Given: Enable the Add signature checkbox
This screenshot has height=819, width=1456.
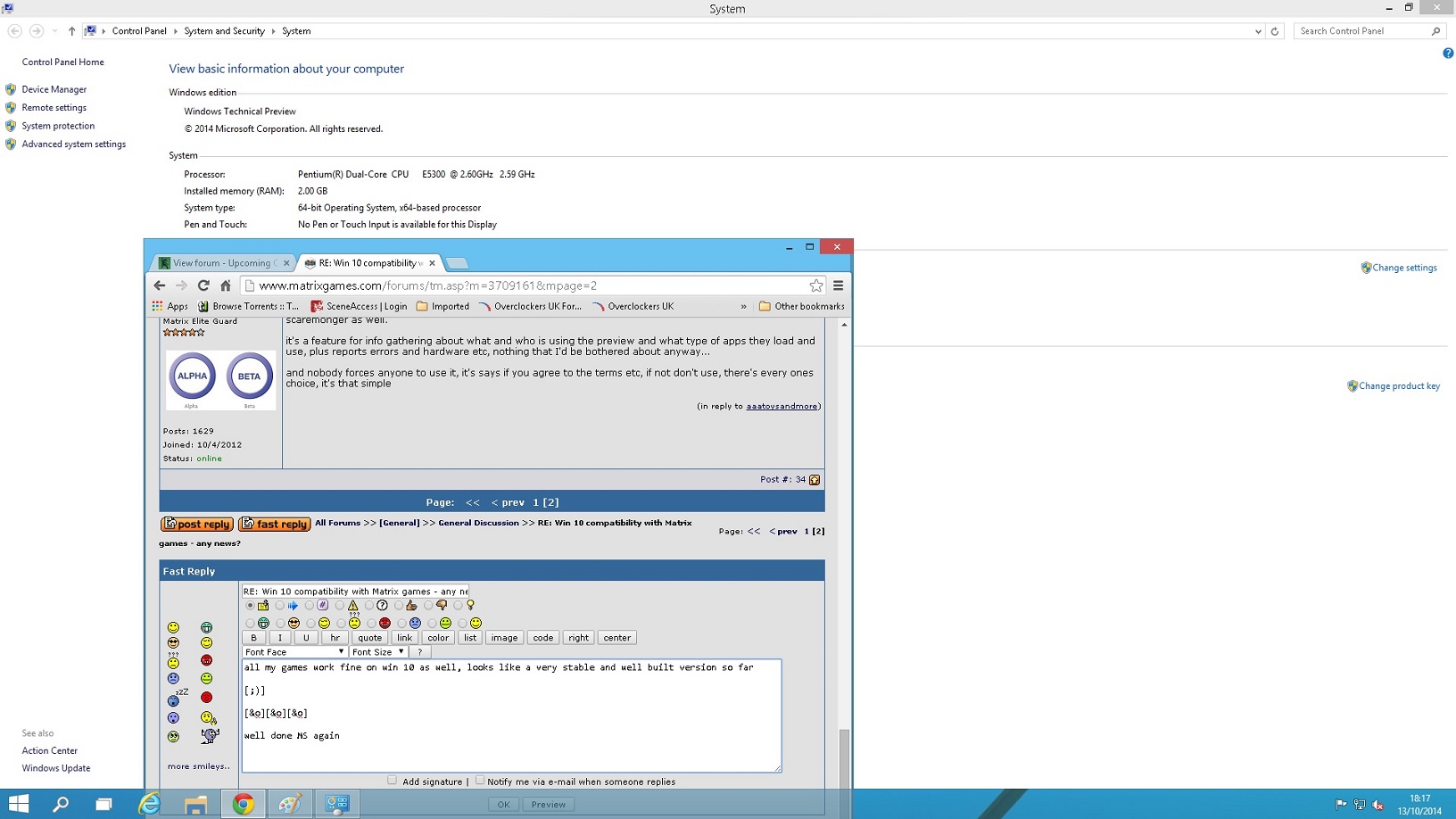Looking at the screenshot, I should coord(393,781).
